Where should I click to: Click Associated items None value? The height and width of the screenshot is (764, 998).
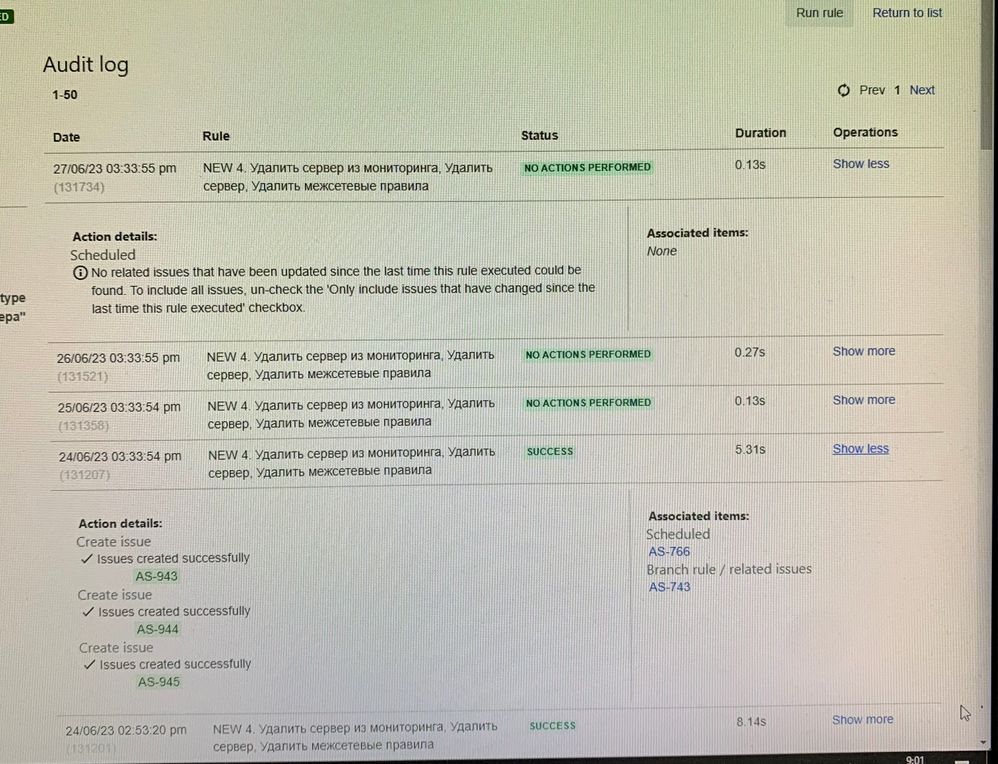pos(662,251)
